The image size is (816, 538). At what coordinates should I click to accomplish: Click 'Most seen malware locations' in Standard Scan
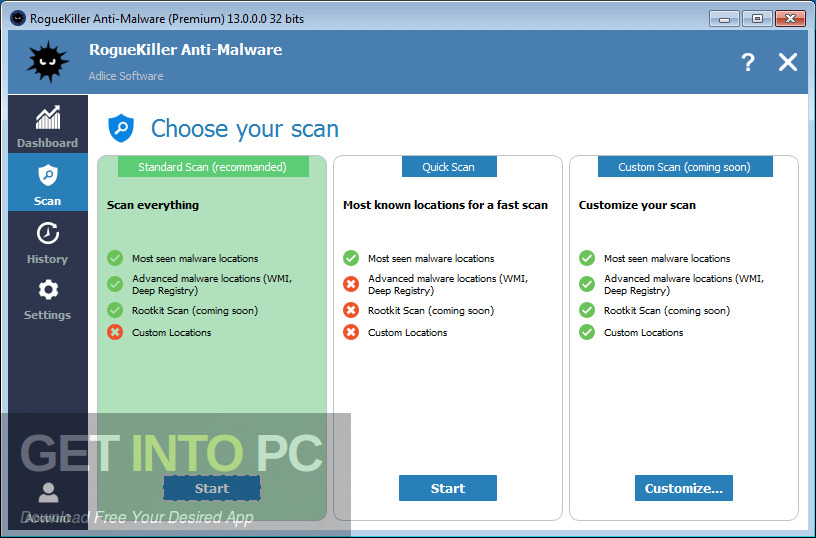(195, 259)
